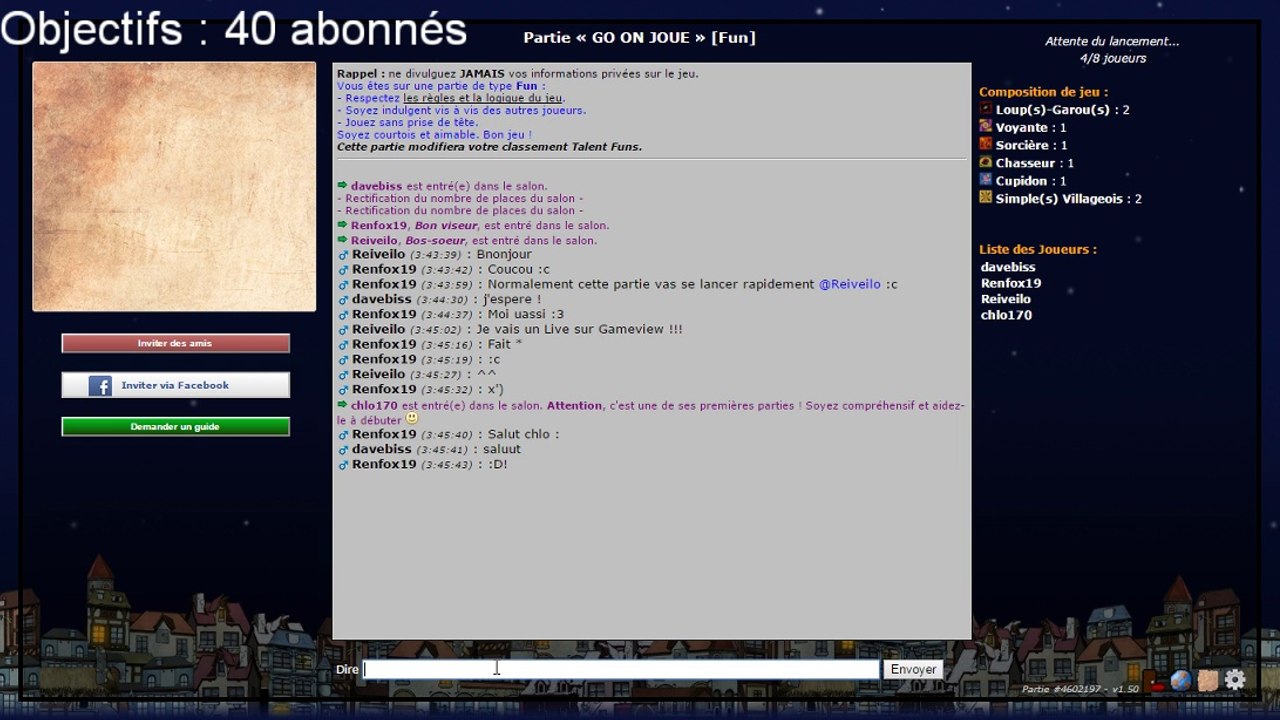This screenshot has height=720, width=1280.
Task: Click the gender icon on the 'Coucou :c' message
Action: 343,270
